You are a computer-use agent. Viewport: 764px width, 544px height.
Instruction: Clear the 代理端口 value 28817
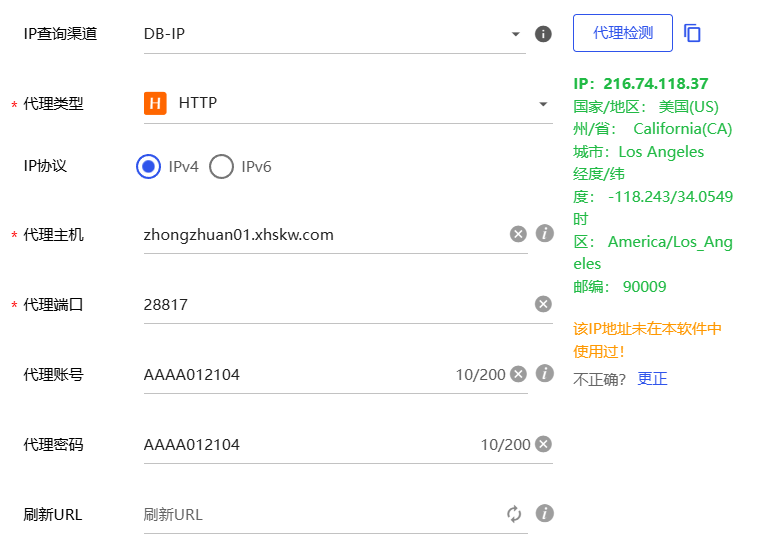[x=543, y=304]
